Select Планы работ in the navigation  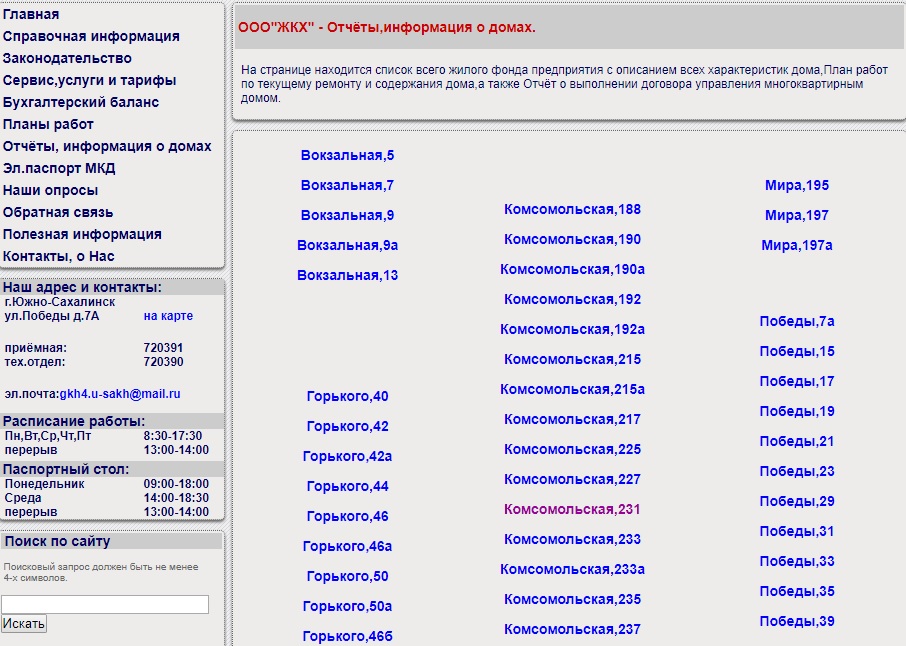tap(48, 125)
